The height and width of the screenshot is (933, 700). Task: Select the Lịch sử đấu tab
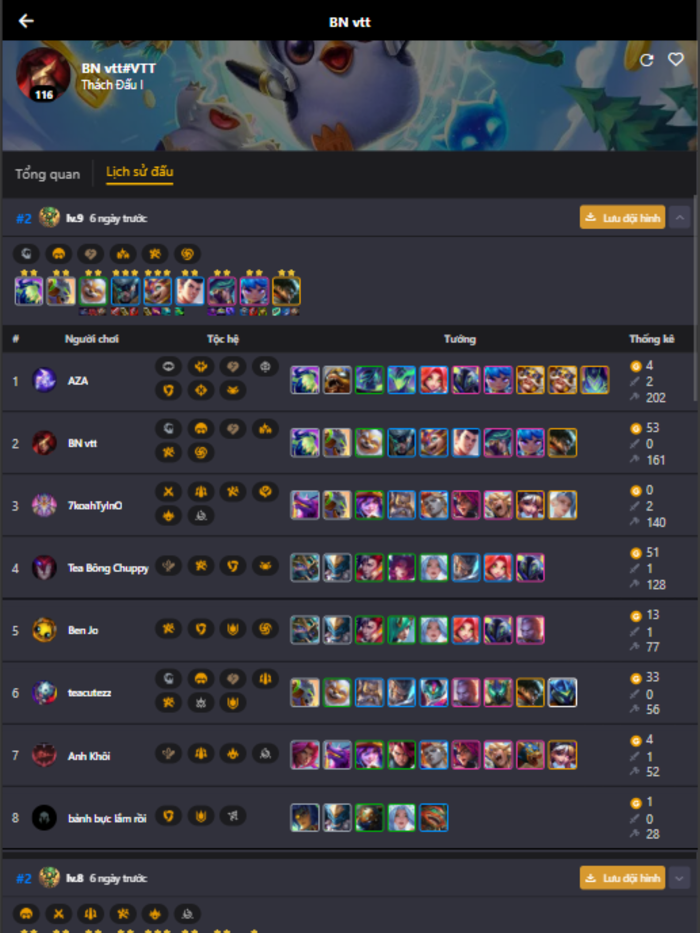click(139, 172)
